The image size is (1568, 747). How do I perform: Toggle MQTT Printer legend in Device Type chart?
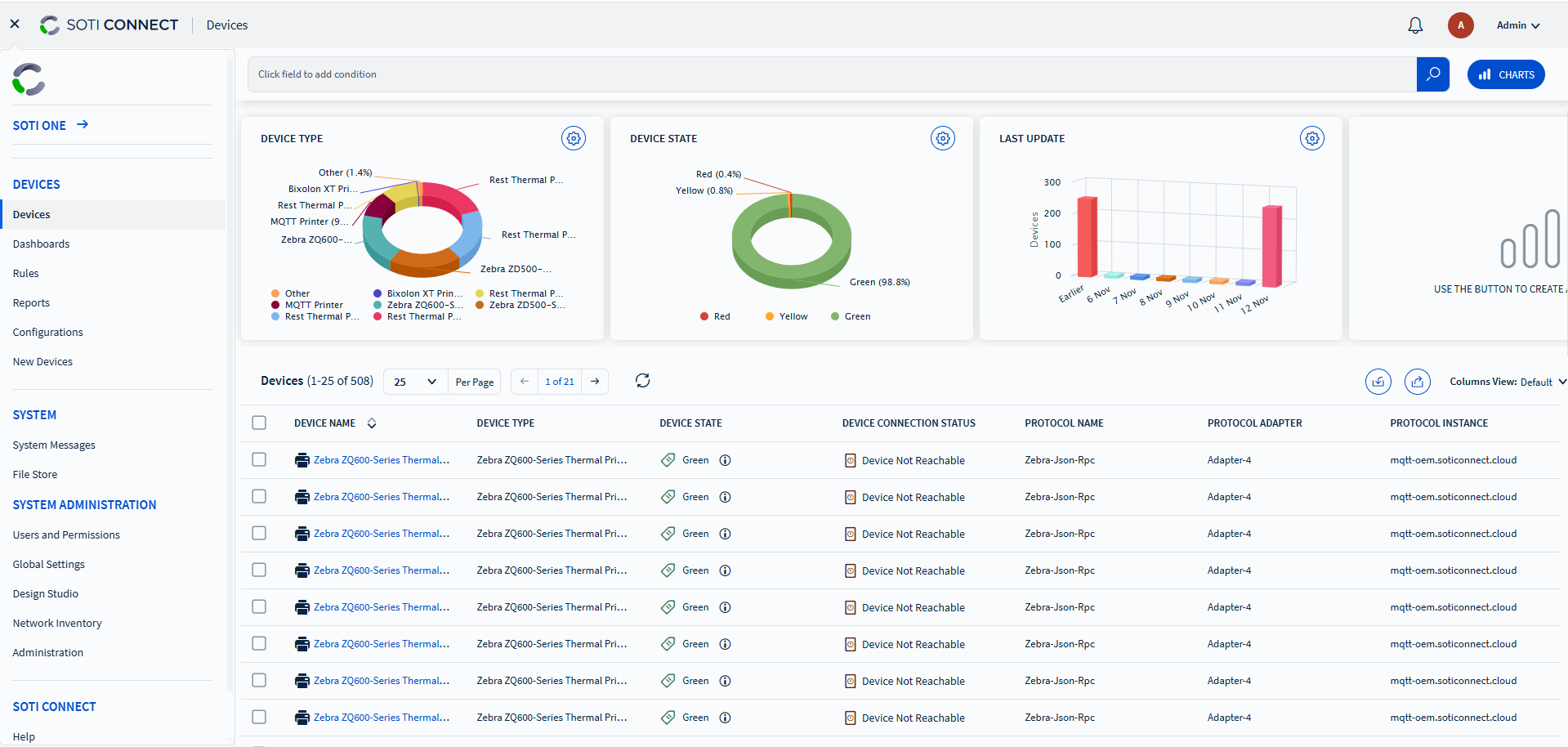[x=307, y=305]
